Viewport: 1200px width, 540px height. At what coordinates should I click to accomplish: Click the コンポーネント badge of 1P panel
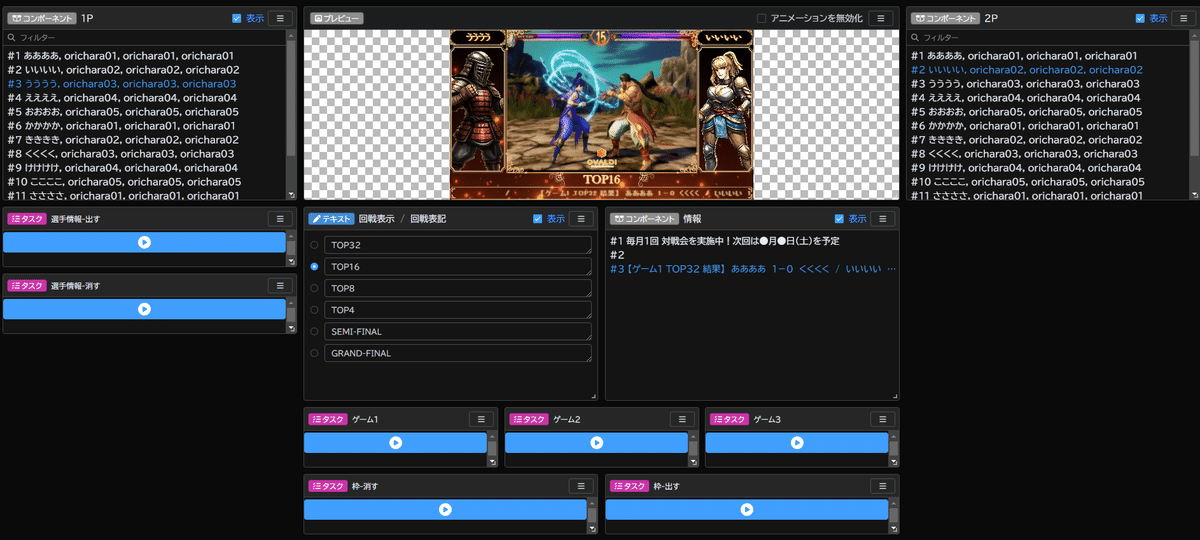(x=41, y=18)
